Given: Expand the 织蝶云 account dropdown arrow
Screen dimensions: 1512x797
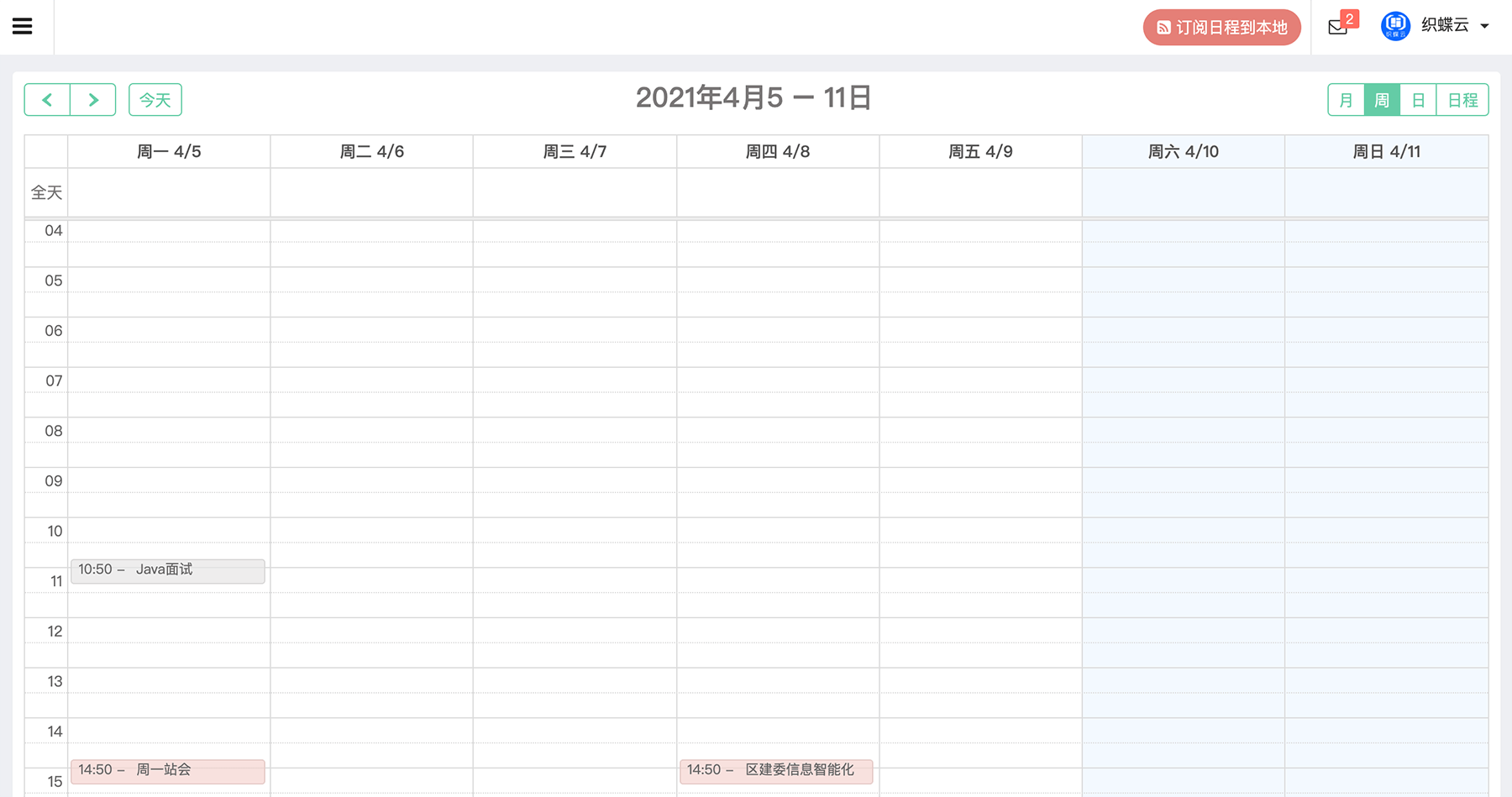Looking at the screenshot, I should (x=1484, y=27).
